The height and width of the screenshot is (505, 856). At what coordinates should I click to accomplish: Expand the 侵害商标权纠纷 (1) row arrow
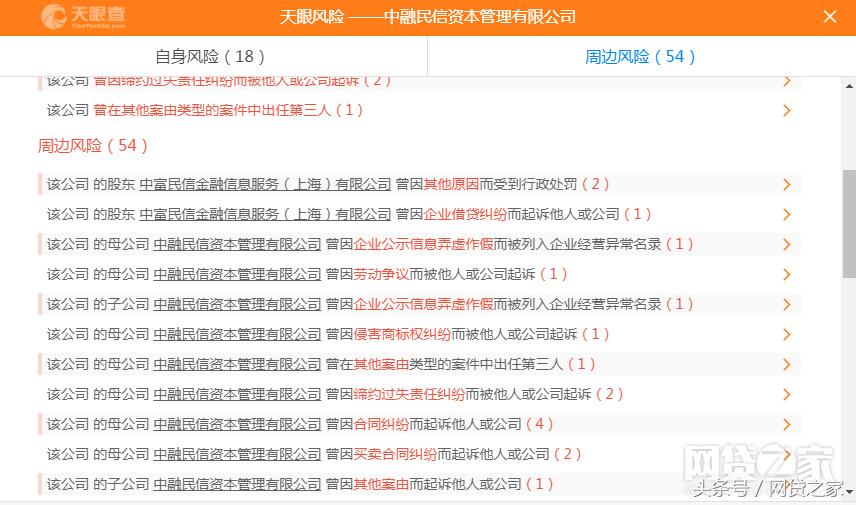[786, 335]
